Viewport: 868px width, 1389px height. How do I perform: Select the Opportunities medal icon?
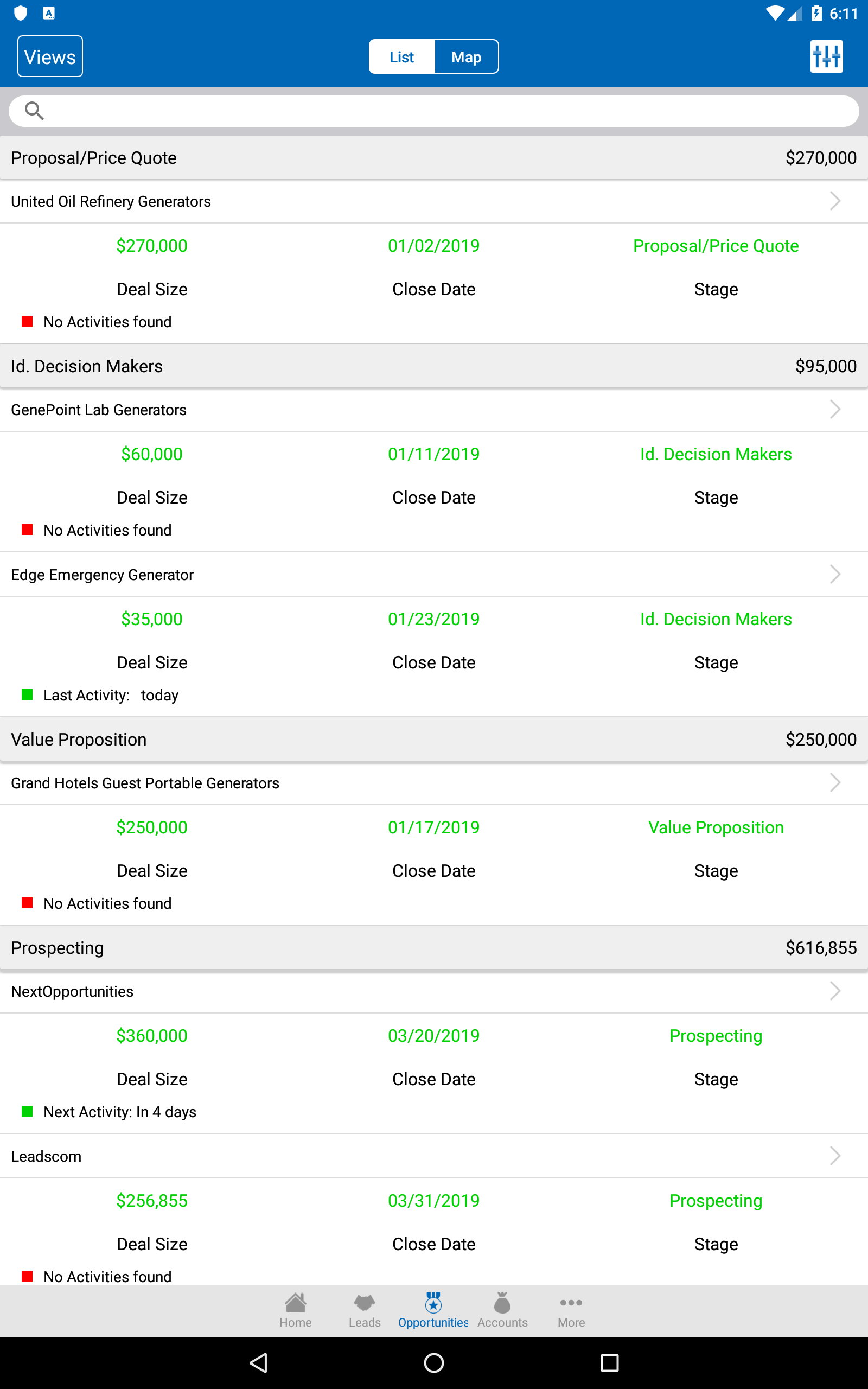click(x=433, y=1302)
